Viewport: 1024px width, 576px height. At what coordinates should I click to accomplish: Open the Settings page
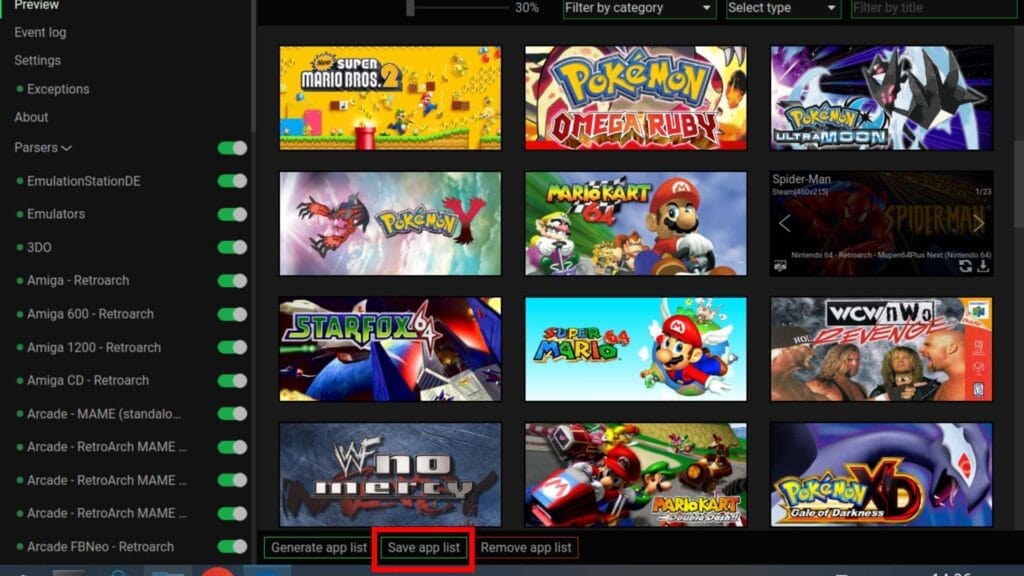point(37,60)
